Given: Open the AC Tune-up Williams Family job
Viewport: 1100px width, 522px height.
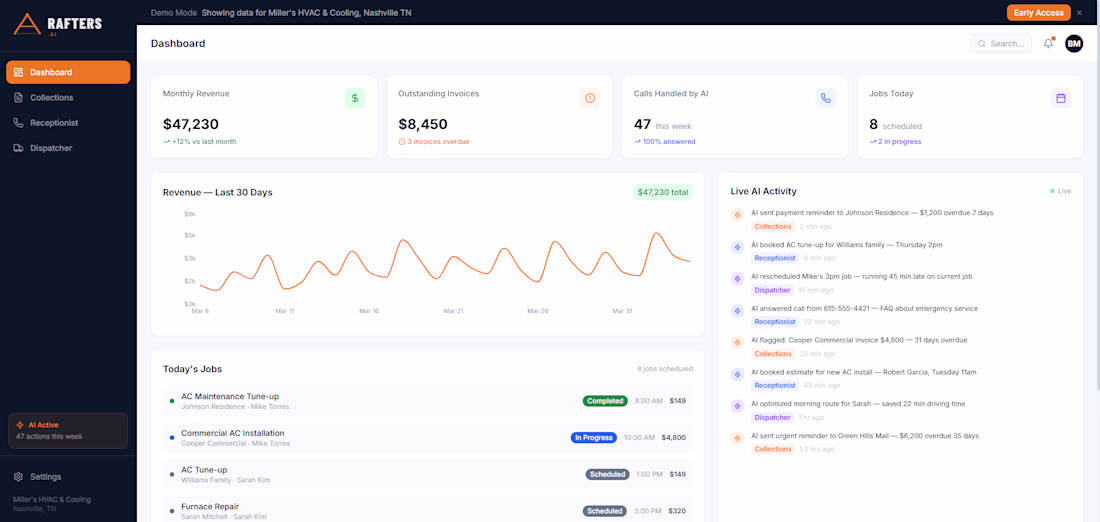Looking at the screenshot, I should tap(428, 474).
